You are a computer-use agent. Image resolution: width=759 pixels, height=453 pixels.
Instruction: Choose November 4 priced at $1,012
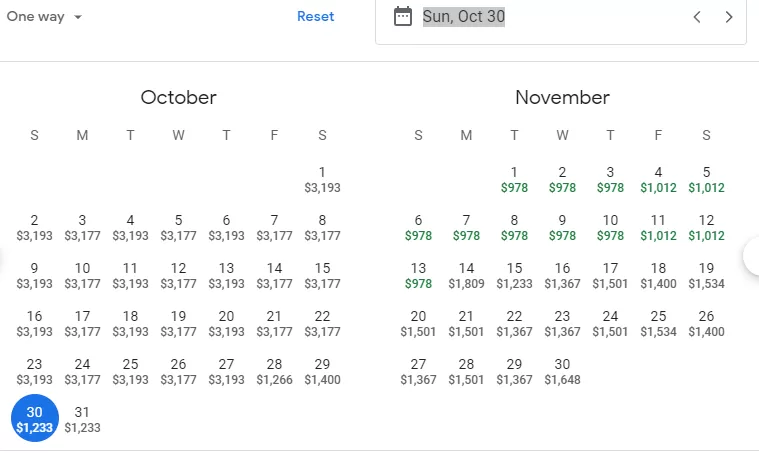(x=658, y=179)
